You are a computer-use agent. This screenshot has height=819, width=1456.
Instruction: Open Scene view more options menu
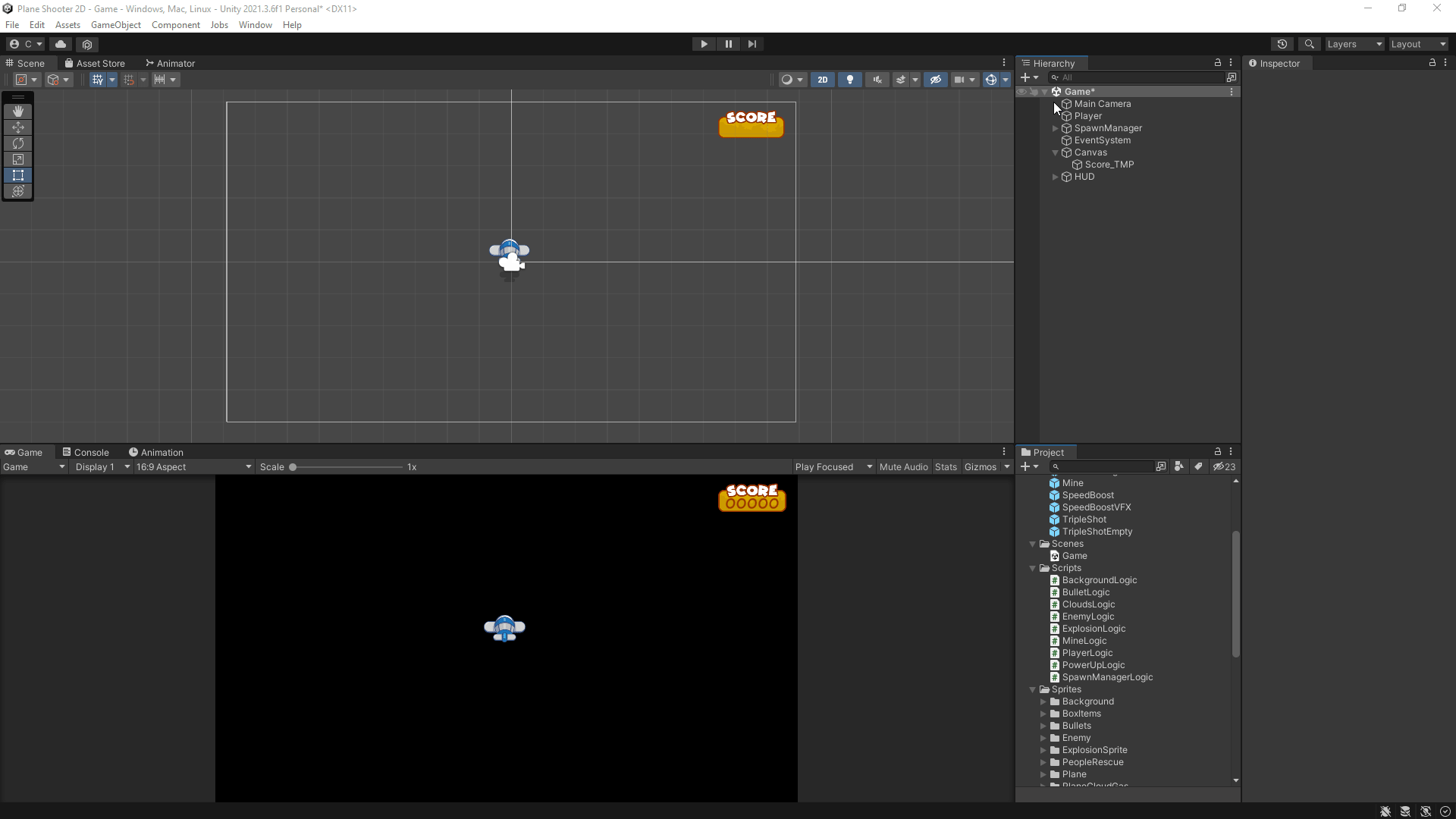(x=1004, y=63)
